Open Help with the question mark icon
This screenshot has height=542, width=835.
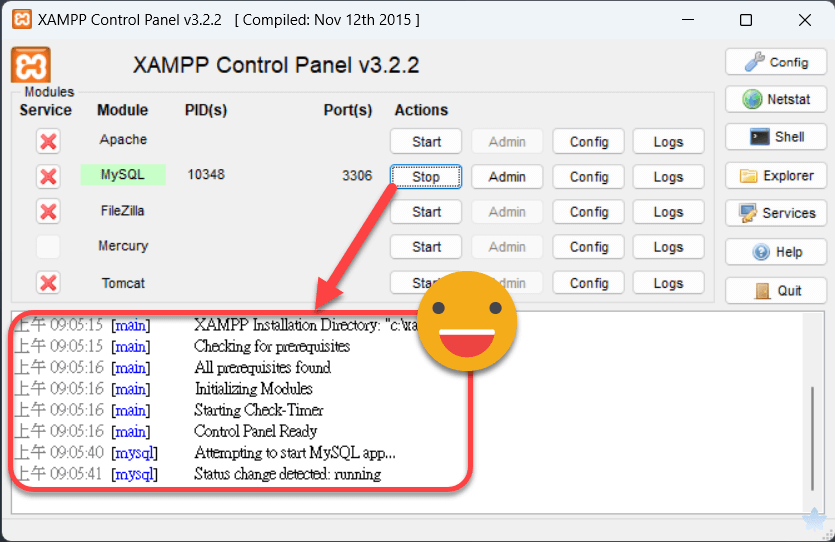(x=776, y=252)
